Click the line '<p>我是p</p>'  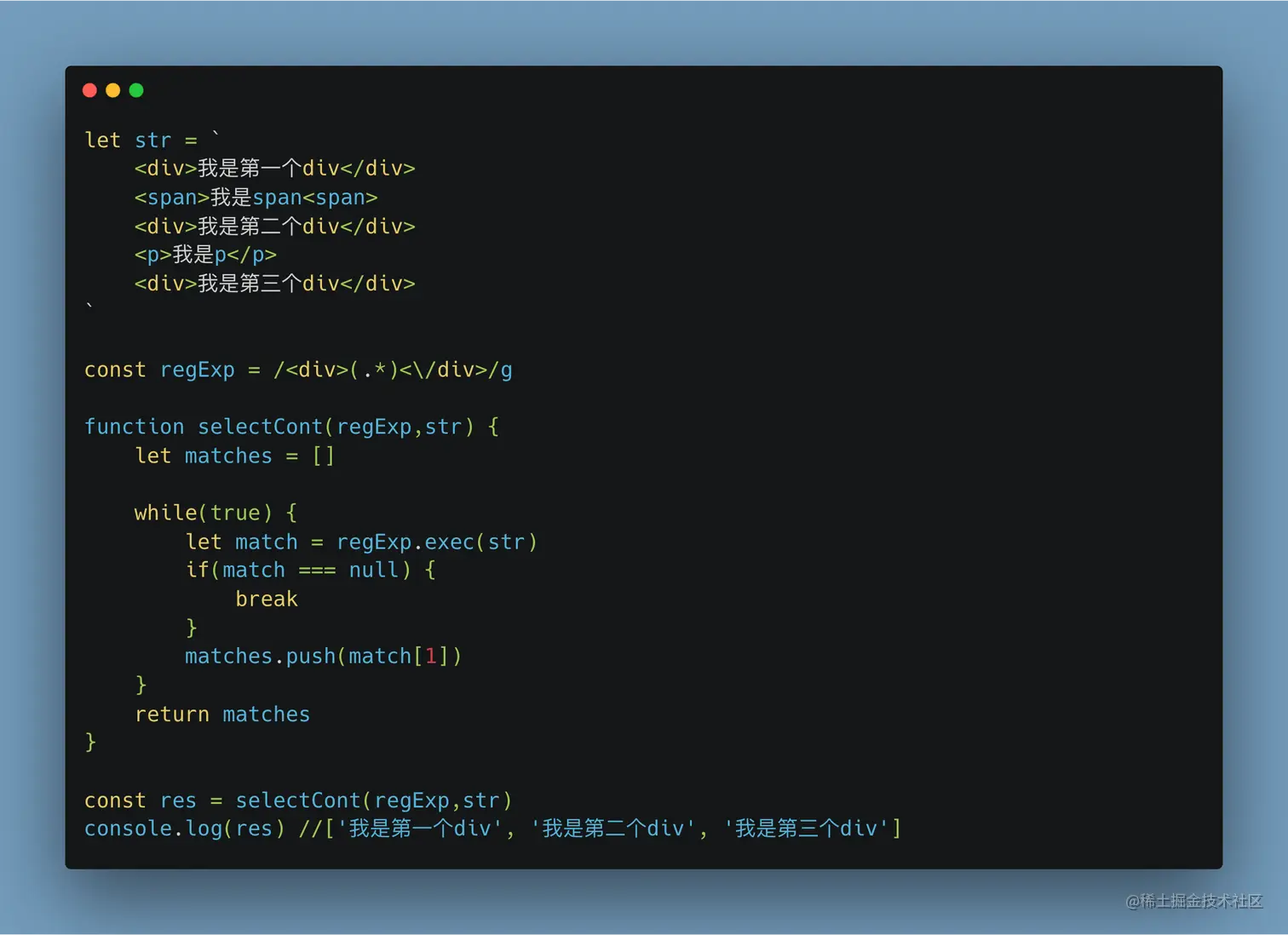[205, 255]
